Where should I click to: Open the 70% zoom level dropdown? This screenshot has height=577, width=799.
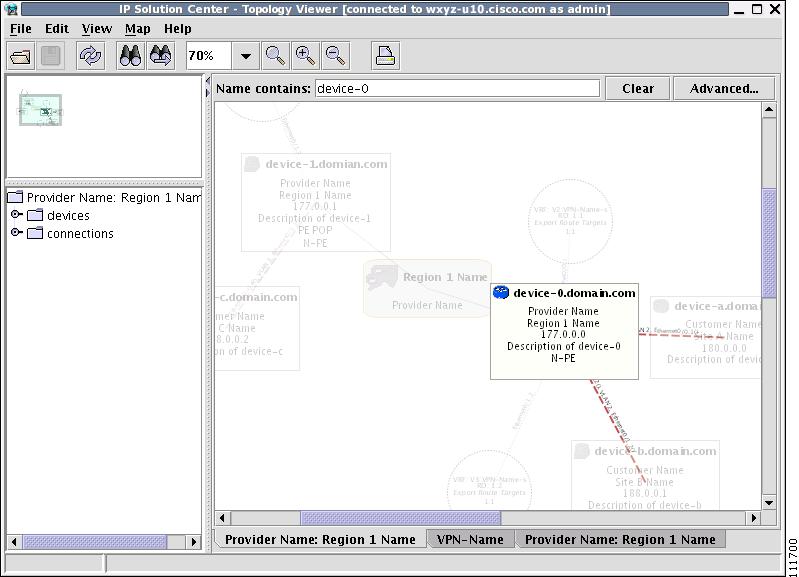246,56
